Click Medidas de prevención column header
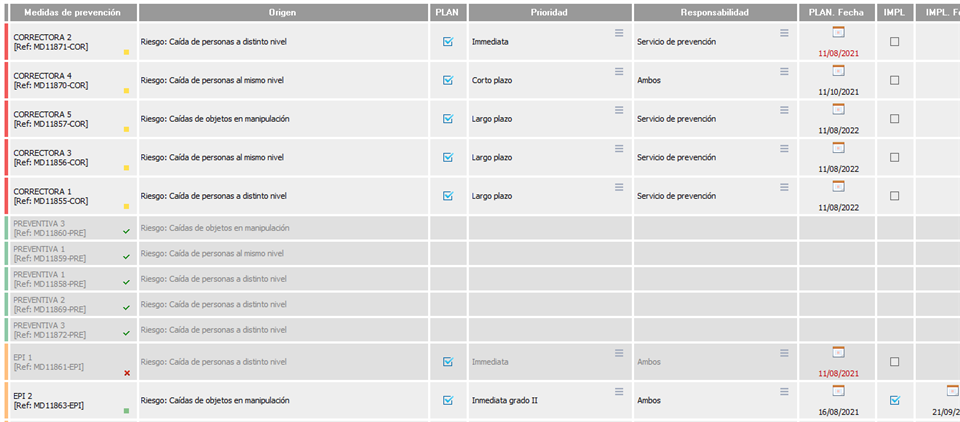The height and width of the screenshot is (422, 960). [x=72, y=12]
